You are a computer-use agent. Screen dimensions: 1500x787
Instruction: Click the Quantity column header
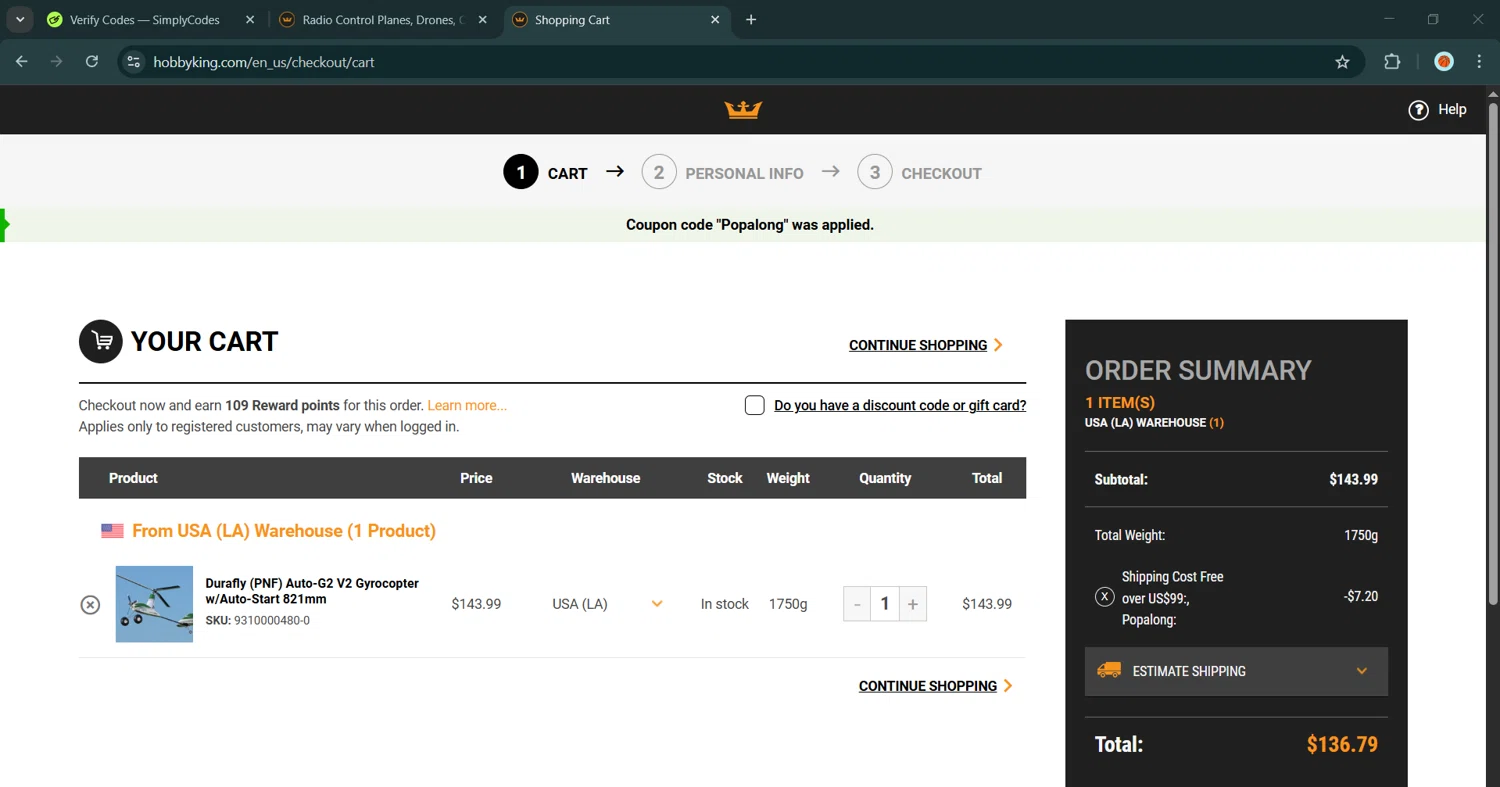click(x=885, y=478)
